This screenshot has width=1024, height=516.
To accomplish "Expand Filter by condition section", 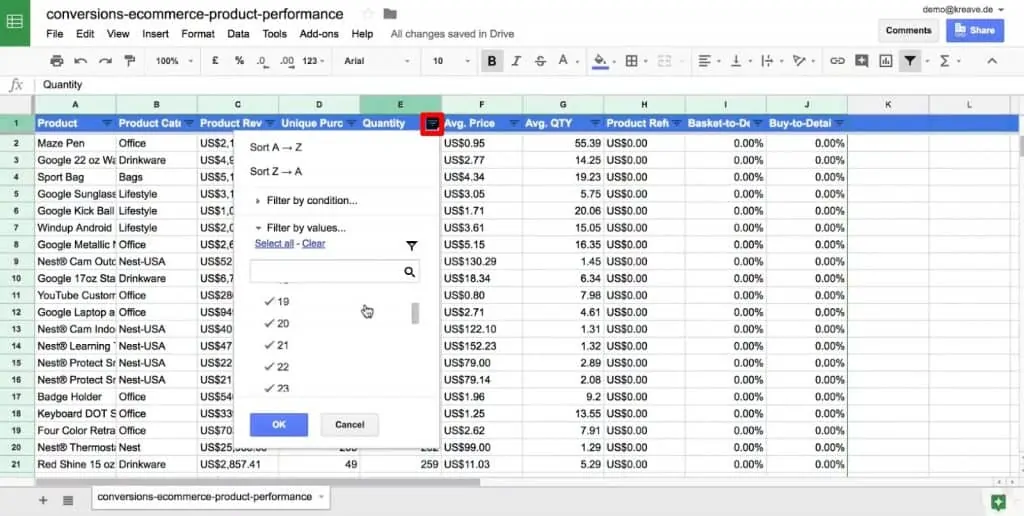I will point(306,201).
